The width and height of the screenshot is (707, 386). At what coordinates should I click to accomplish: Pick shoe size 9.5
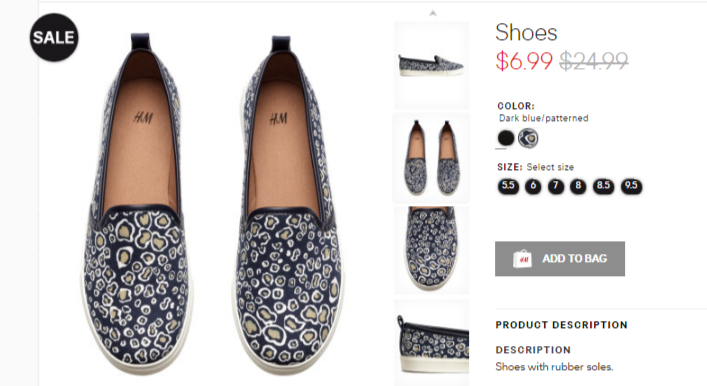point(631,186)
